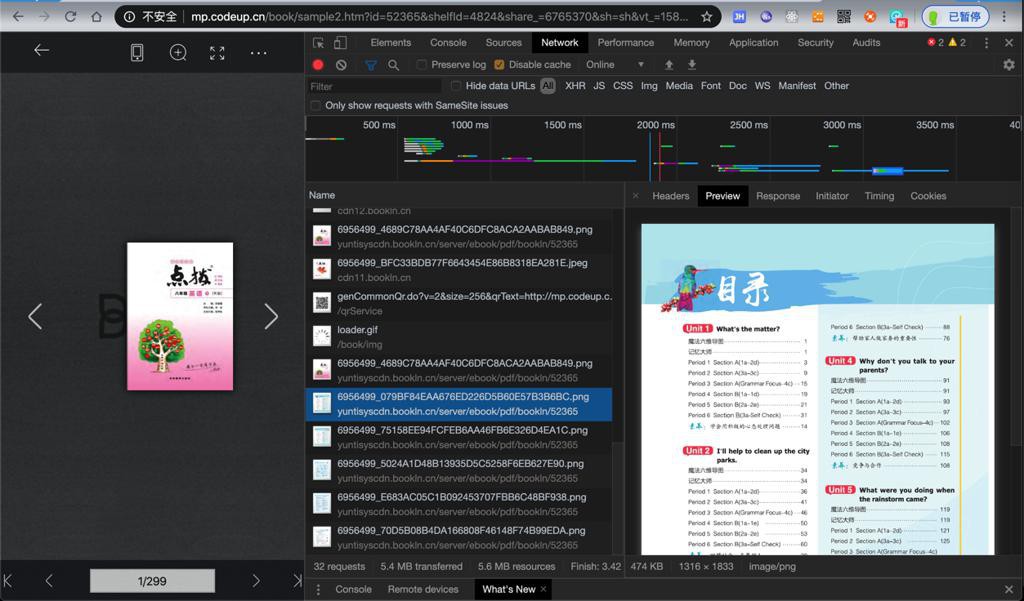Screen dimensions: 1024x601
Task: Open Remote devices drawer tab
Action: 423,589
